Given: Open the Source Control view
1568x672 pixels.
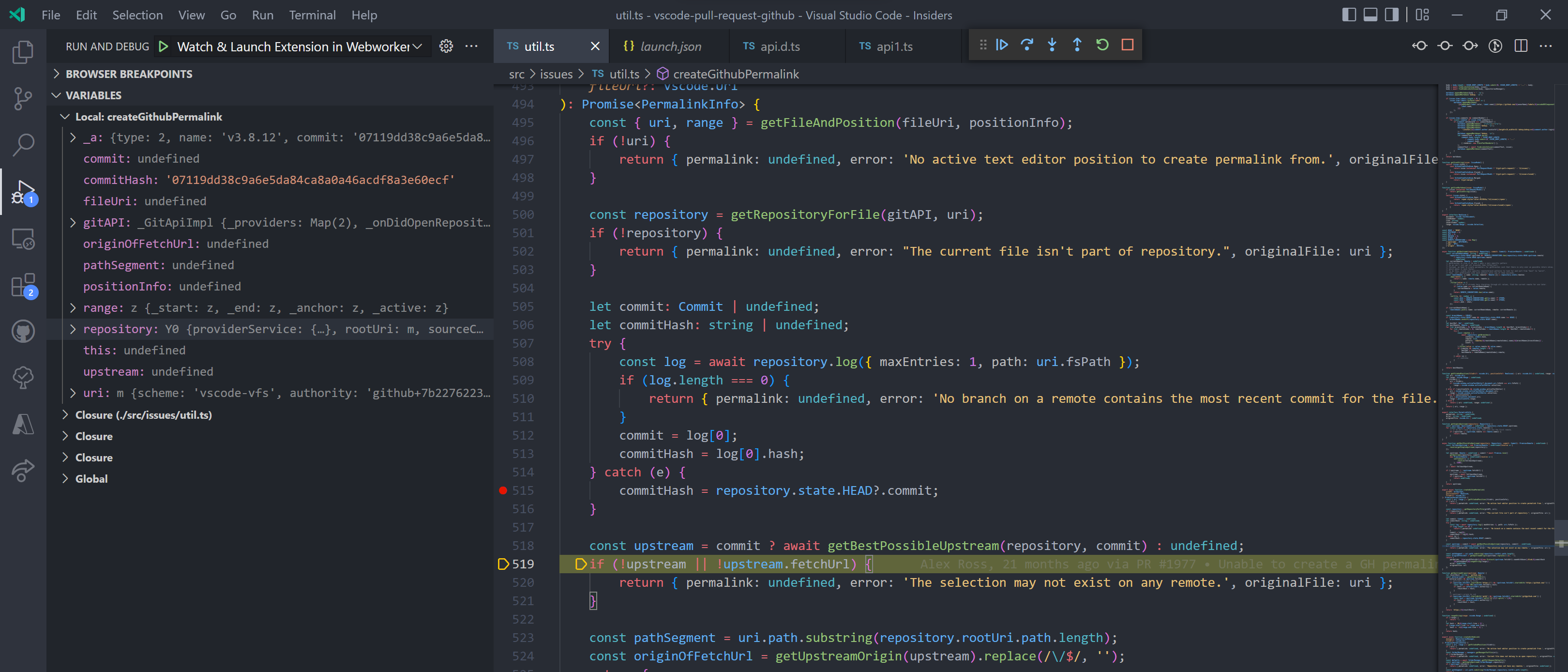Looking at the screenshot, I should click(x=23, y=98).
